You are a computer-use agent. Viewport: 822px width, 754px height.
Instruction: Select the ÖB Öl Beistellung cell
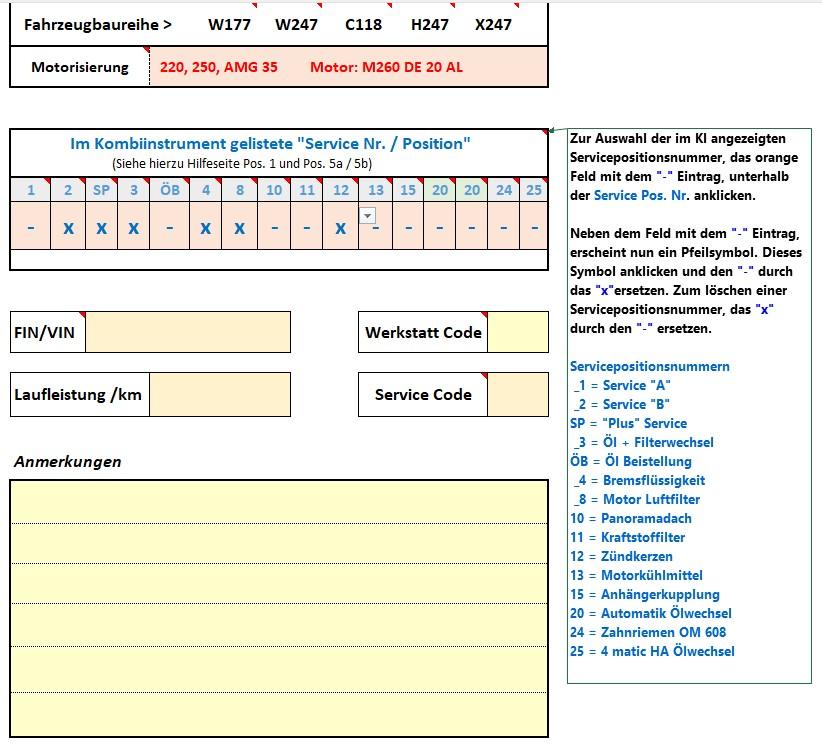[169, 226]
